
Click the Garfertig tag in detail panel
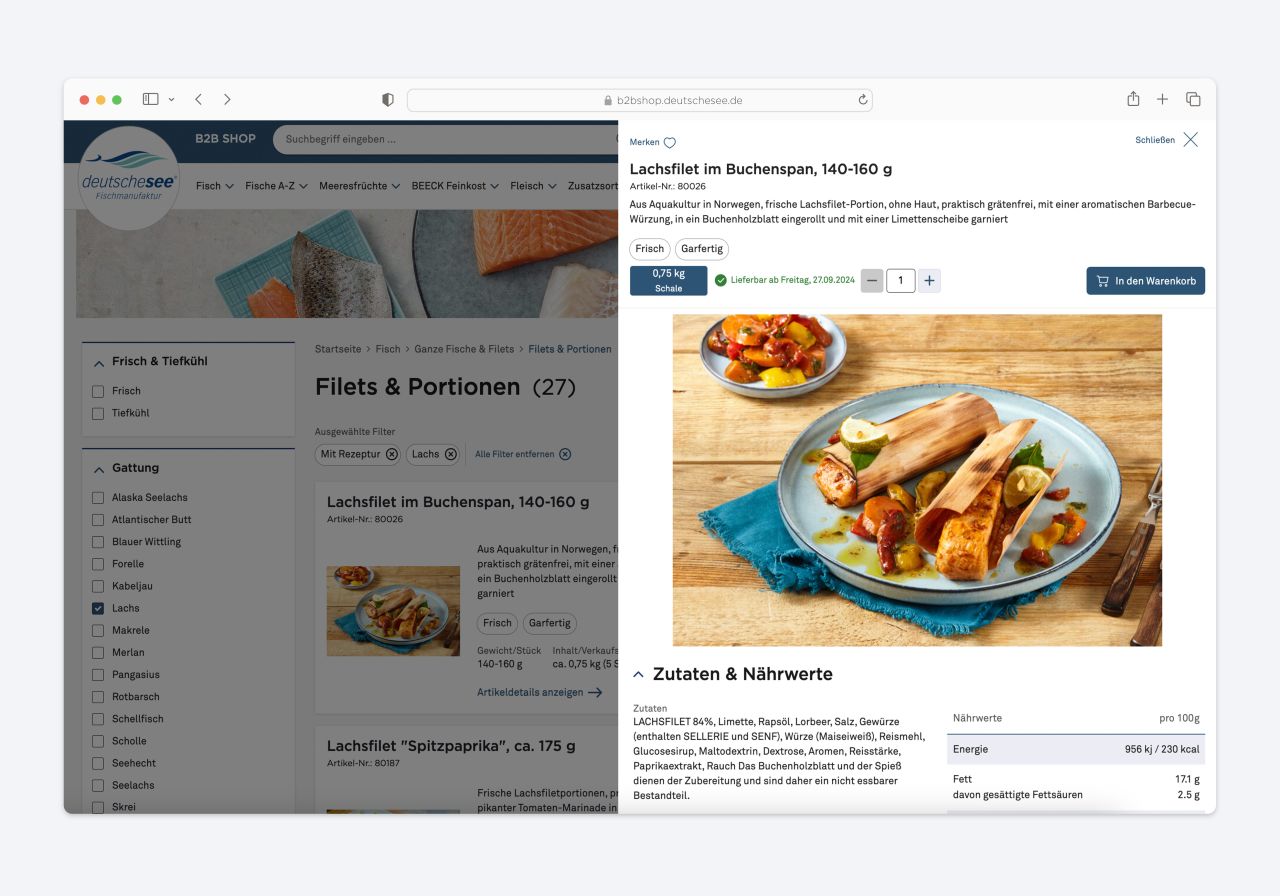pos(702,249)
